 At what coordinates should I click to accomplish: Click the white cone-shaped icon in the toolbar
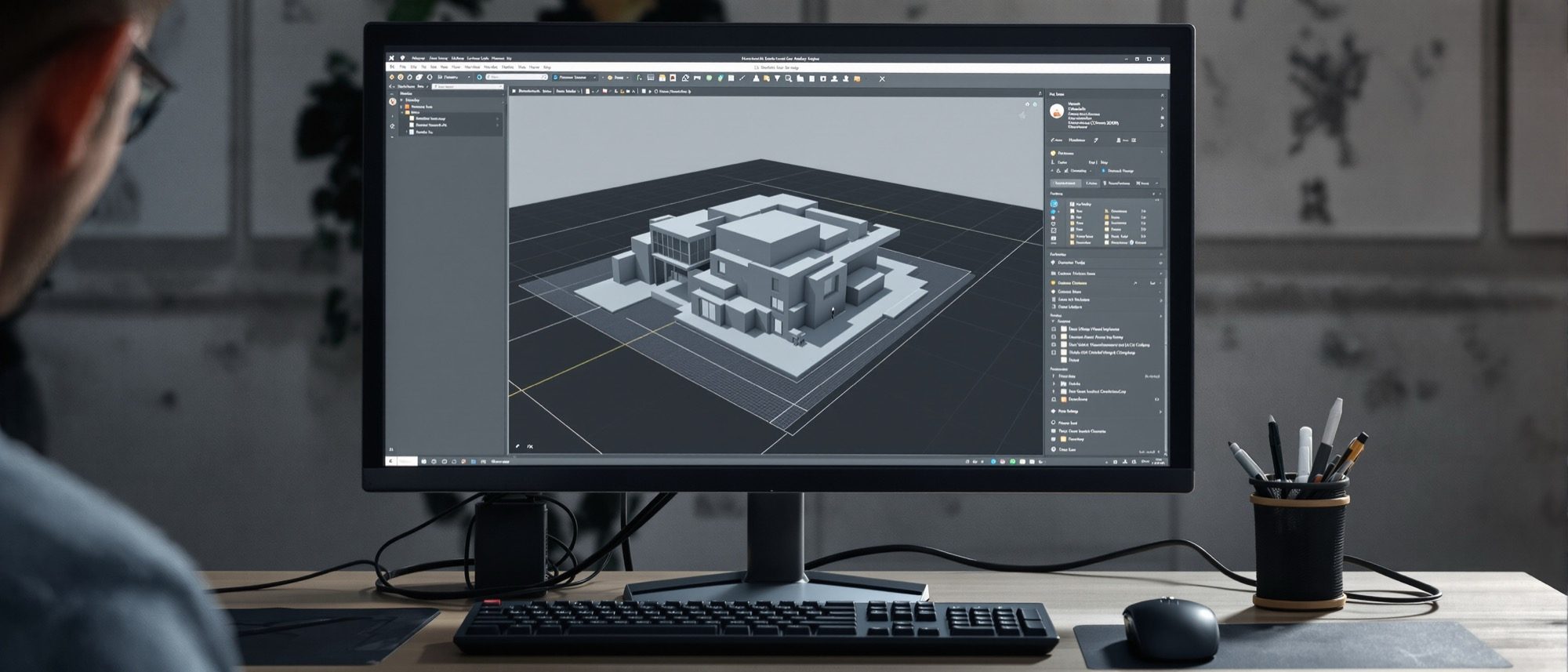[757, 78]
